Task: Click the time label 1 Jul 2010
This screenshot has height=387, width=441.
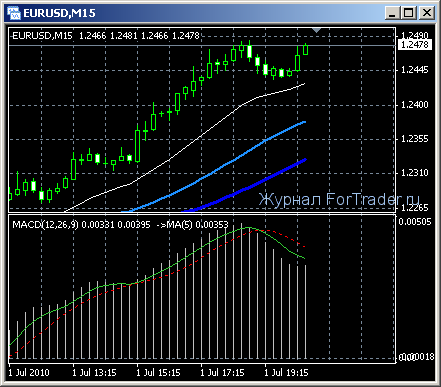Action: pos(29,372)
